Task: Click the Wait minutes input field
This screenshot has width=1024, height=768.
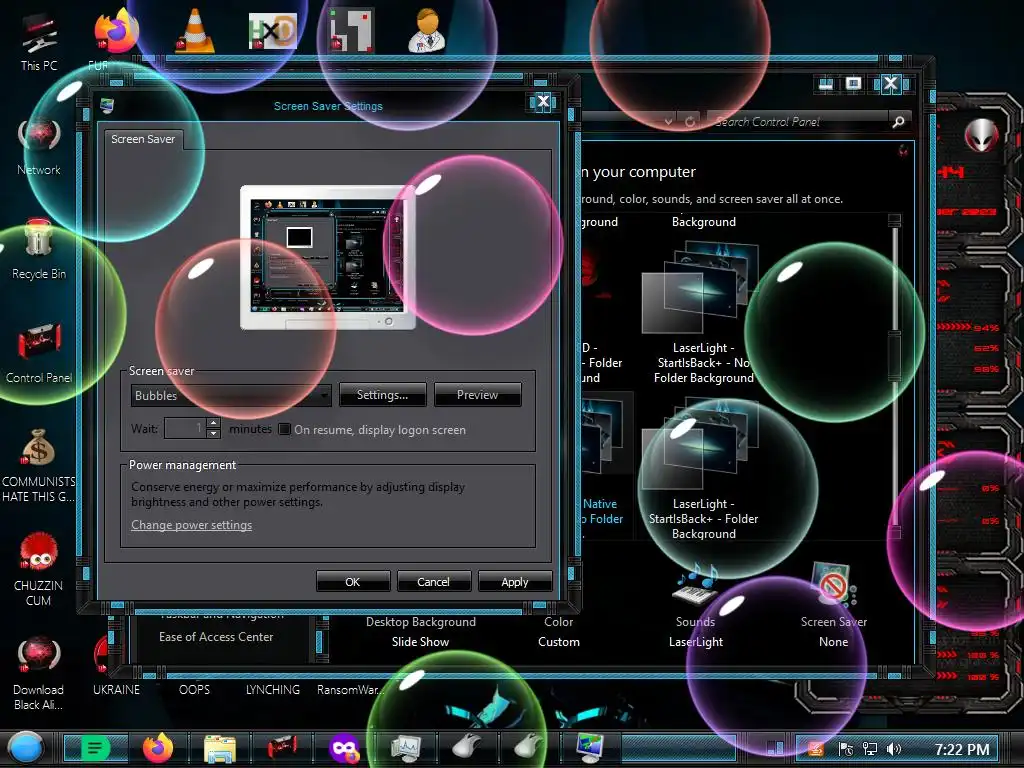Action: (185, 428)
